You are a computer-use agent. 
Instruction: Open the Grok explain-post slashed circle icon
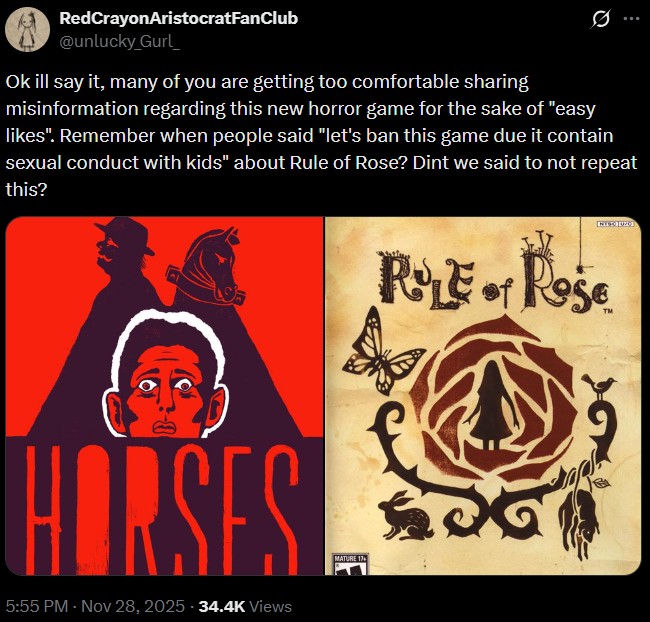coord(600,19)
